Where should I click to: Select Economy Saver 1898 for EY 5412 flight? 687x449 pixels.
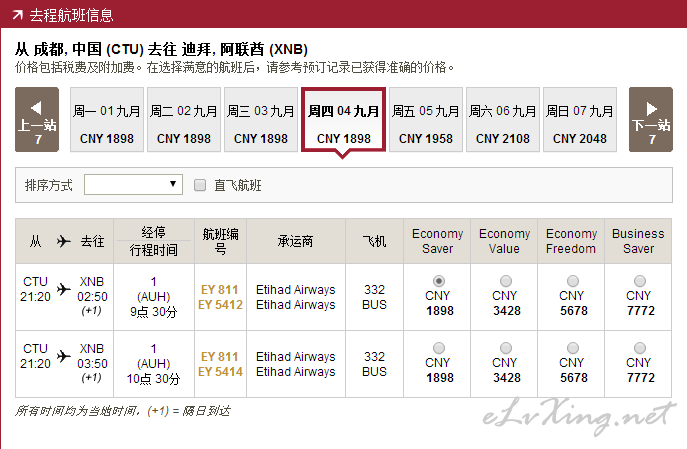click(x=439, y=280)
